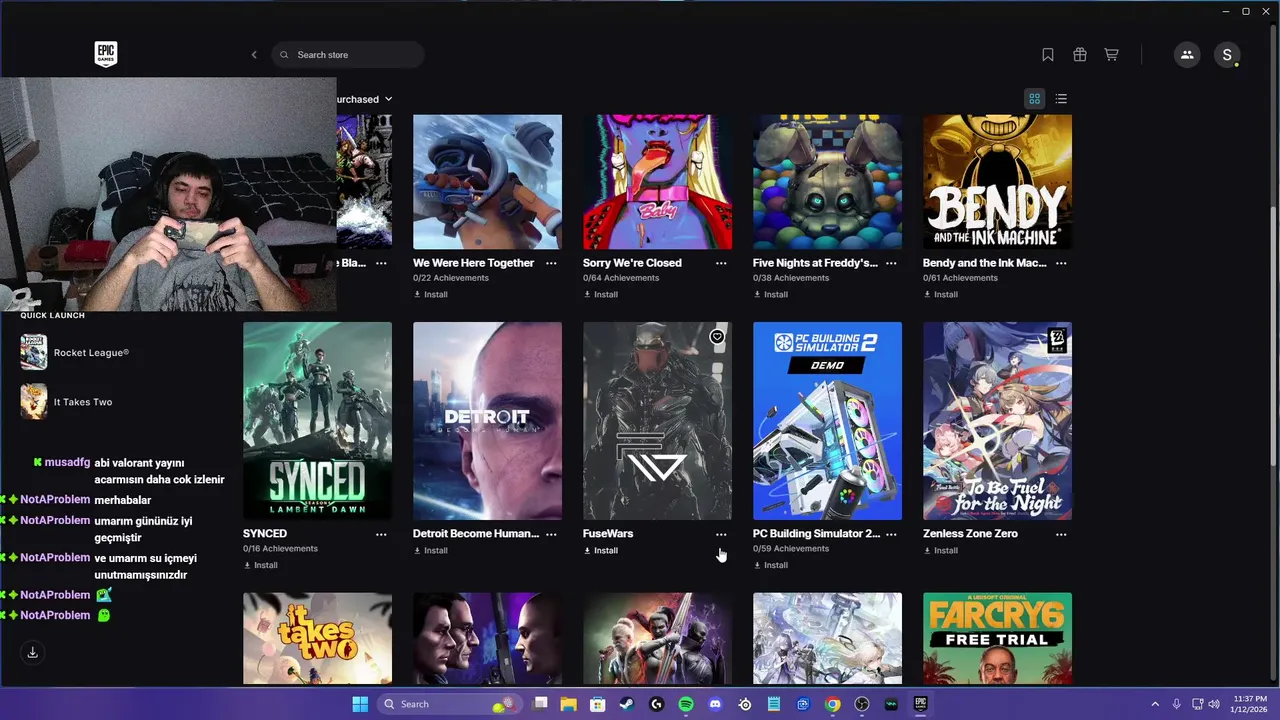1280x720 pixels.
Task: Open Epic Games Launcher taskbar icon
Action: point(921,704)
